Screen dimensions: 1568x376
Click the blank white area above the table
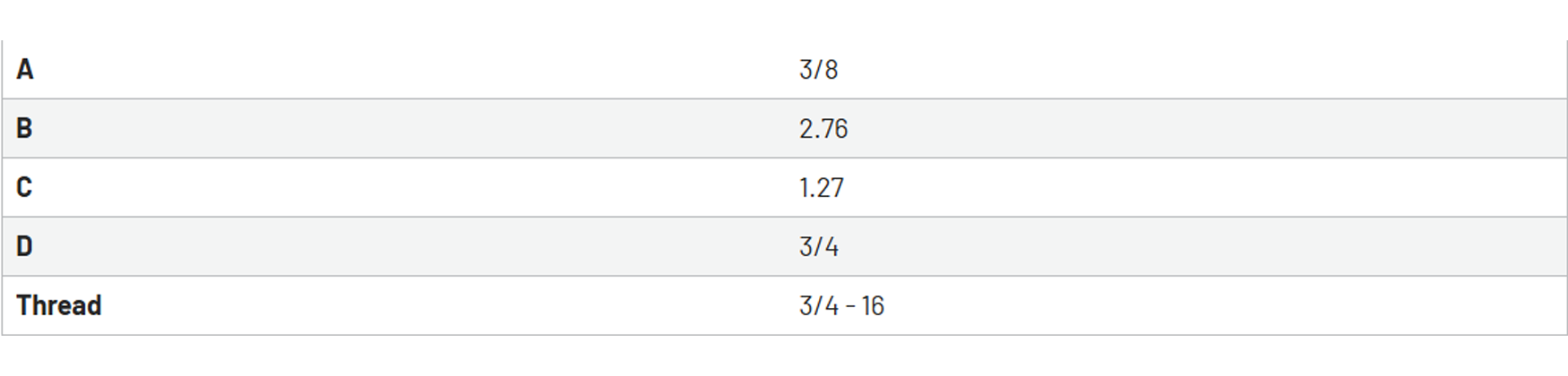click(784, 20)
